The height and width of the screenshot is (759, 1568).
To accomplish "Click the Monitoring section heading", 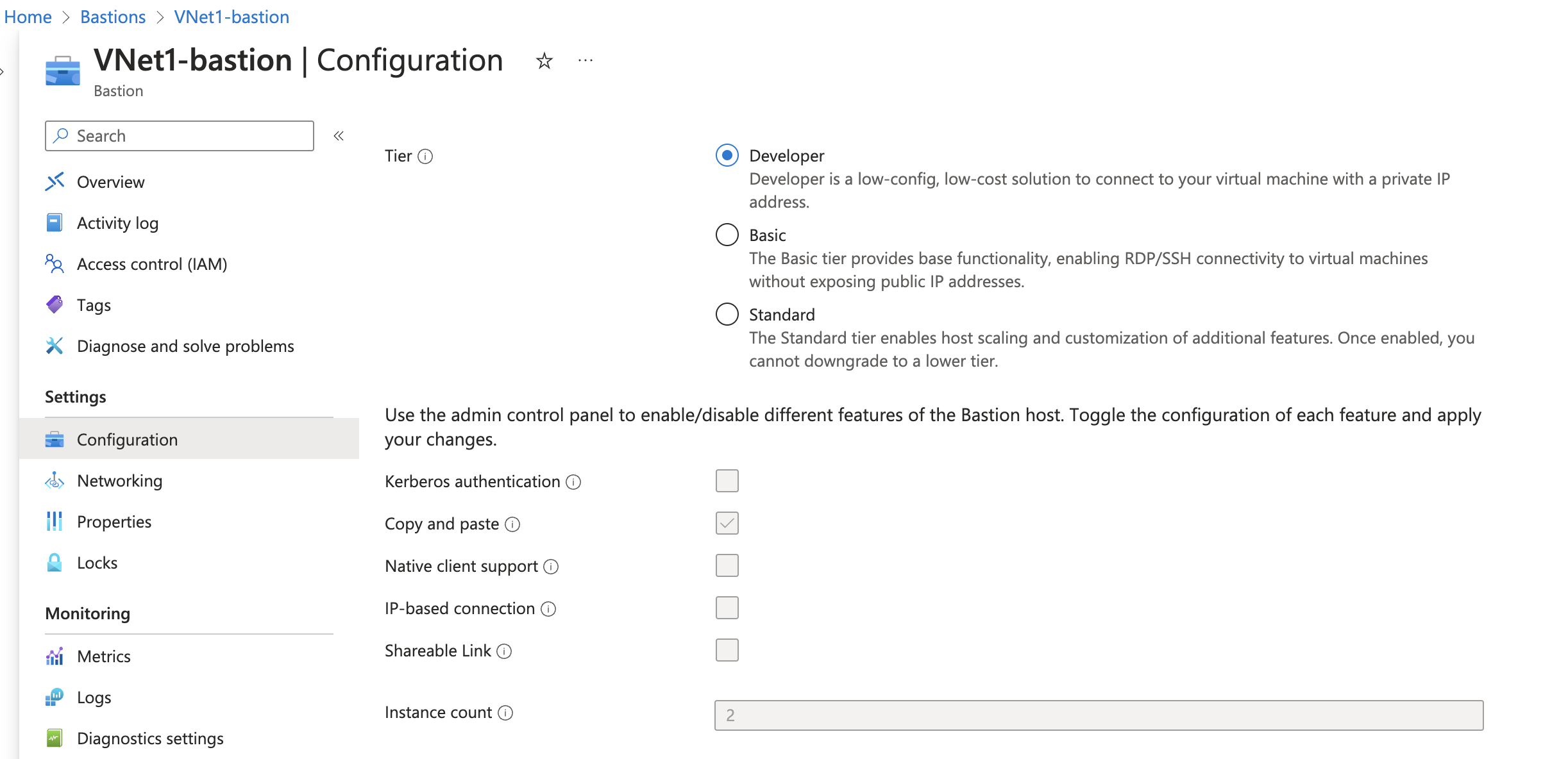I will coord(88,613).
